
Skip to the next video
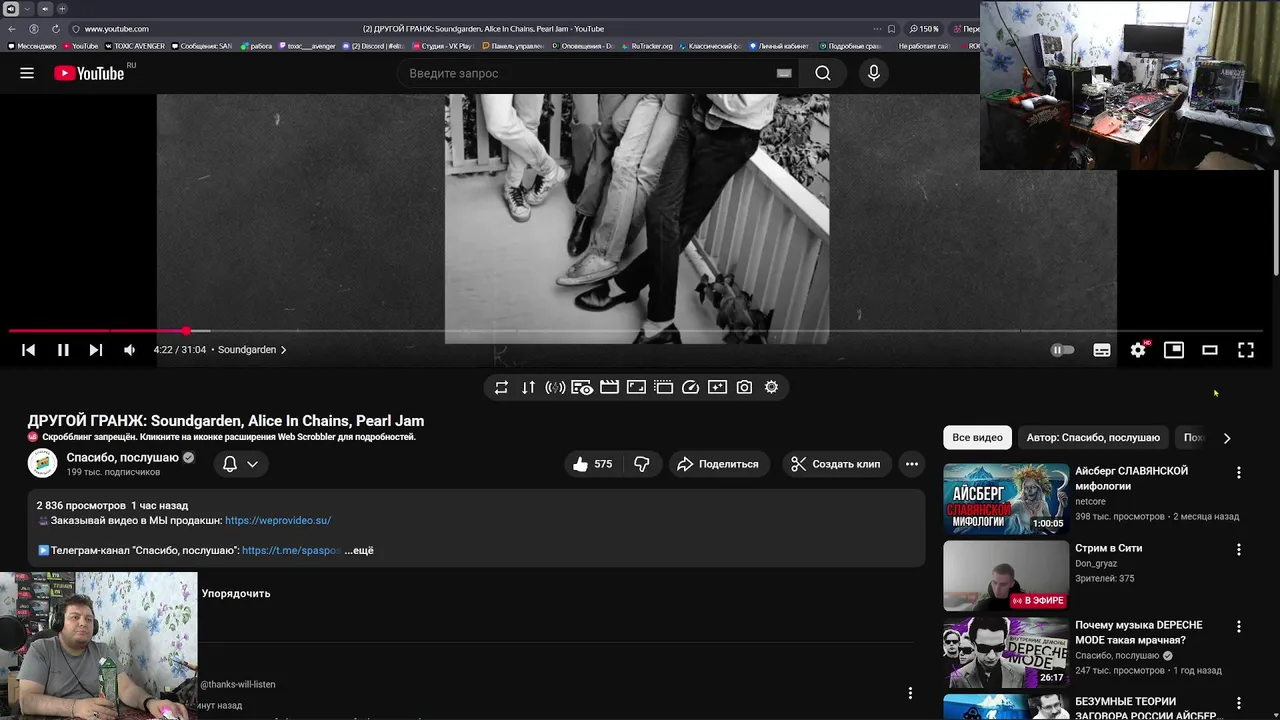tap(96, 350)
